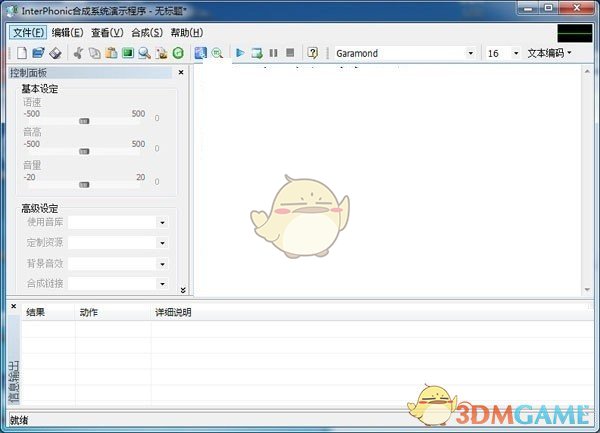Open a file with the blue folder icon

coord(38,53)
